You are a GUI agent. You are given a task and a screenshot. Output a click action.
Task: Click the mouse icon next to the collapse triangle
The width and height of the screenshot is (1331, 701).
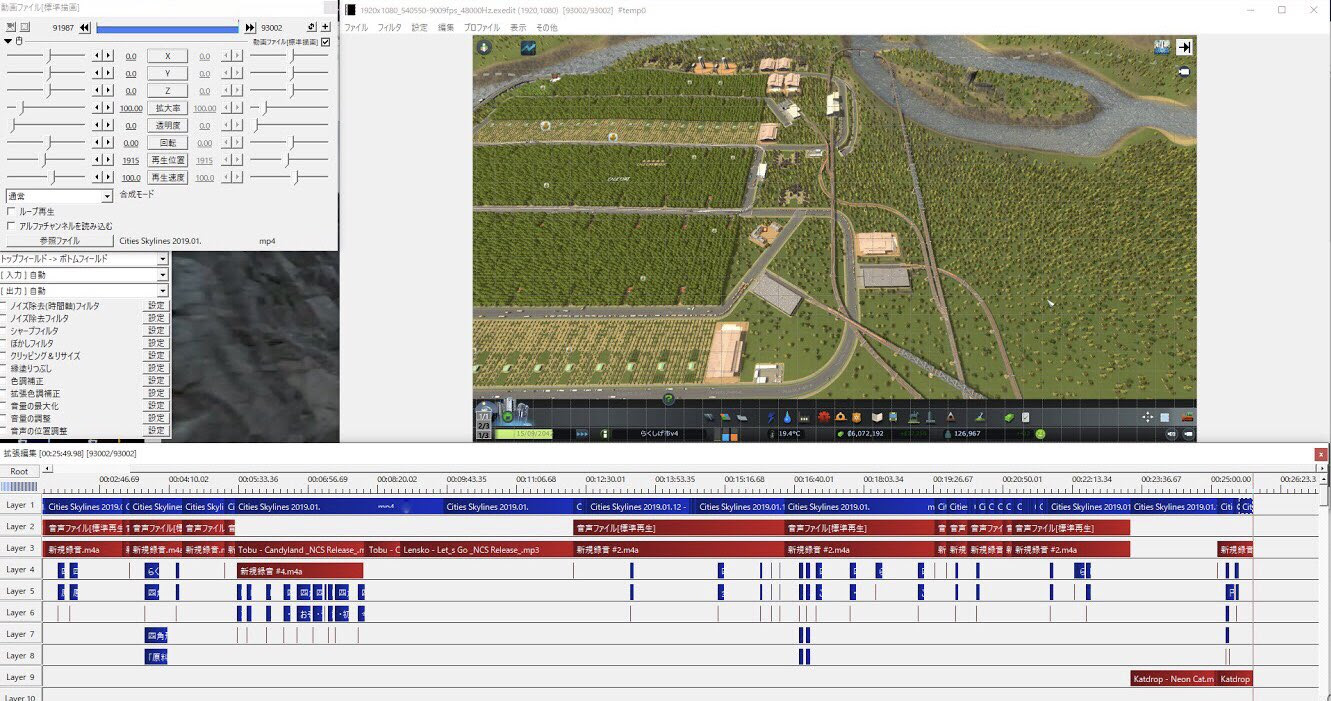[18, 42]
